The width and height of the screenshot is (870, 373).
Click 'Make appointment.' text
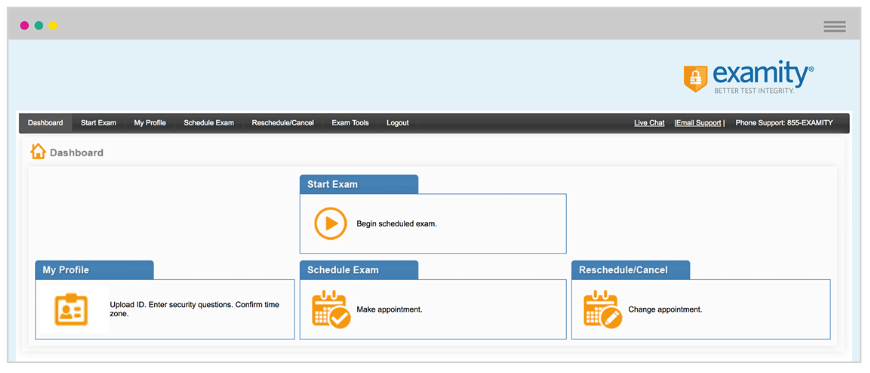click(390, 309)
